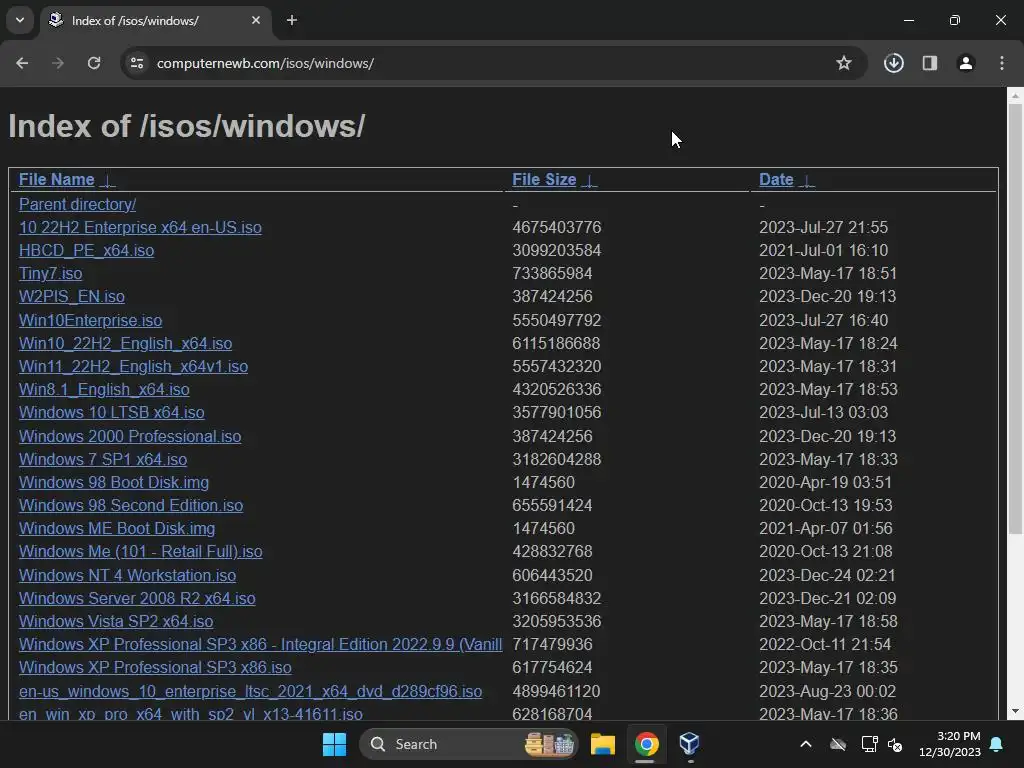The image size is (1024, 768).
Task: Open Win11_22H2_English_x64v1.iso link
Action: pyautogui.click(x=133, y=366)
